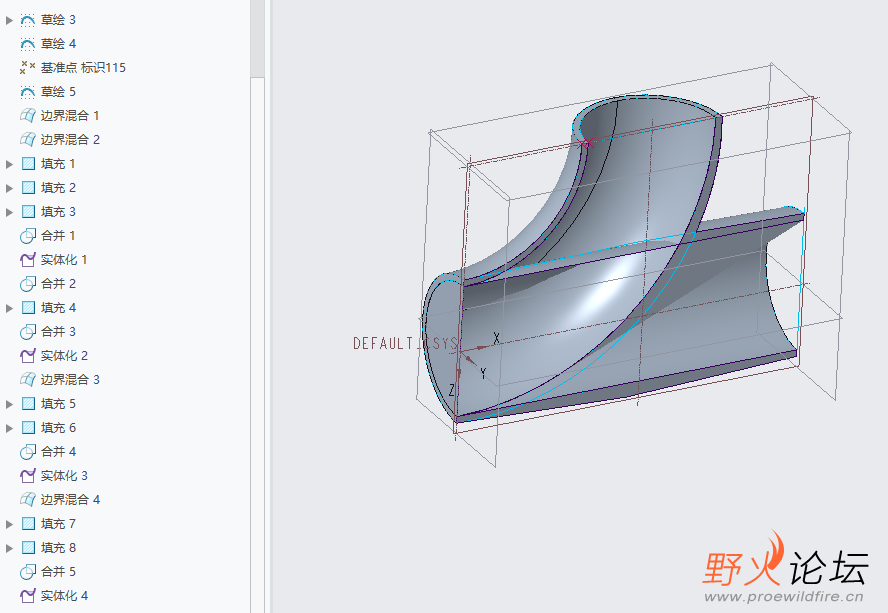This screenshot has width=888, height=613.
Task: Expand the 草绘 3 tree node
Action: [x=9, y=20]
